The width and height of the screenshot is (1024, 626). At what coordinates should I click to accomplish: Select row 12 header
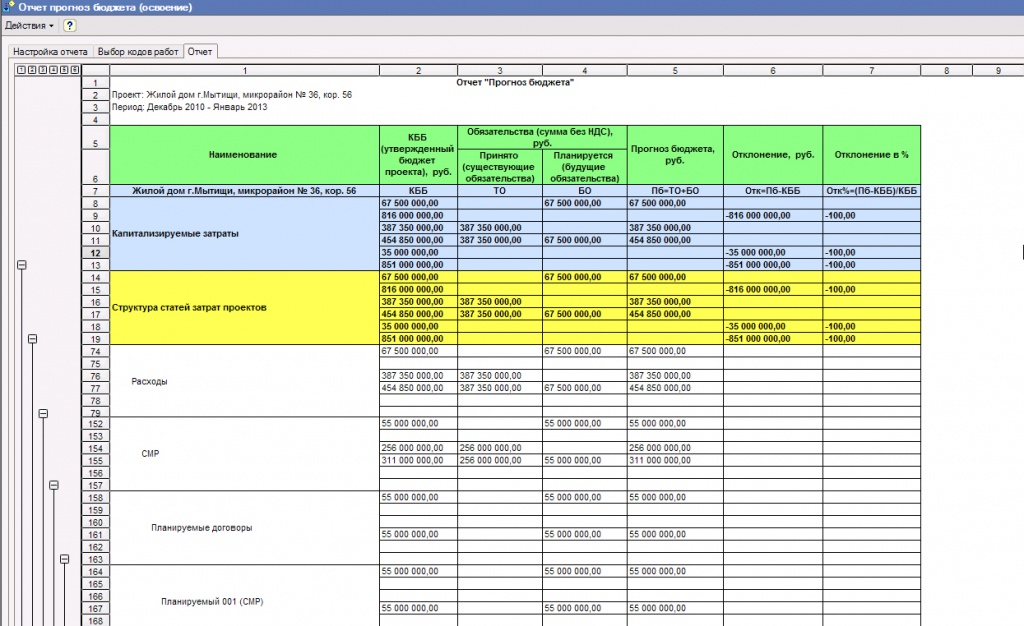[x=95, y=253]
